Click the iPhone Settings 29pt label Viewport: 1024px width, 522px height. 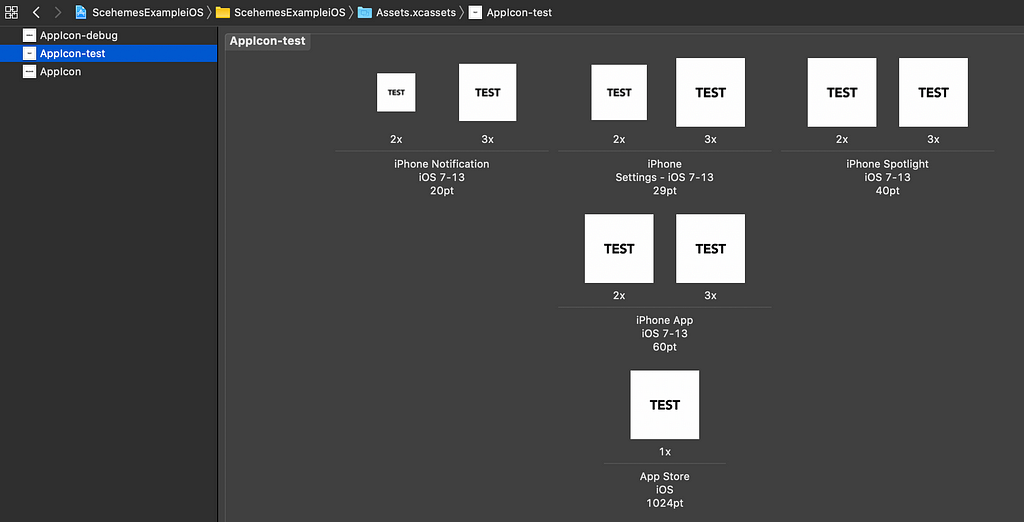(x=665, y=177)
